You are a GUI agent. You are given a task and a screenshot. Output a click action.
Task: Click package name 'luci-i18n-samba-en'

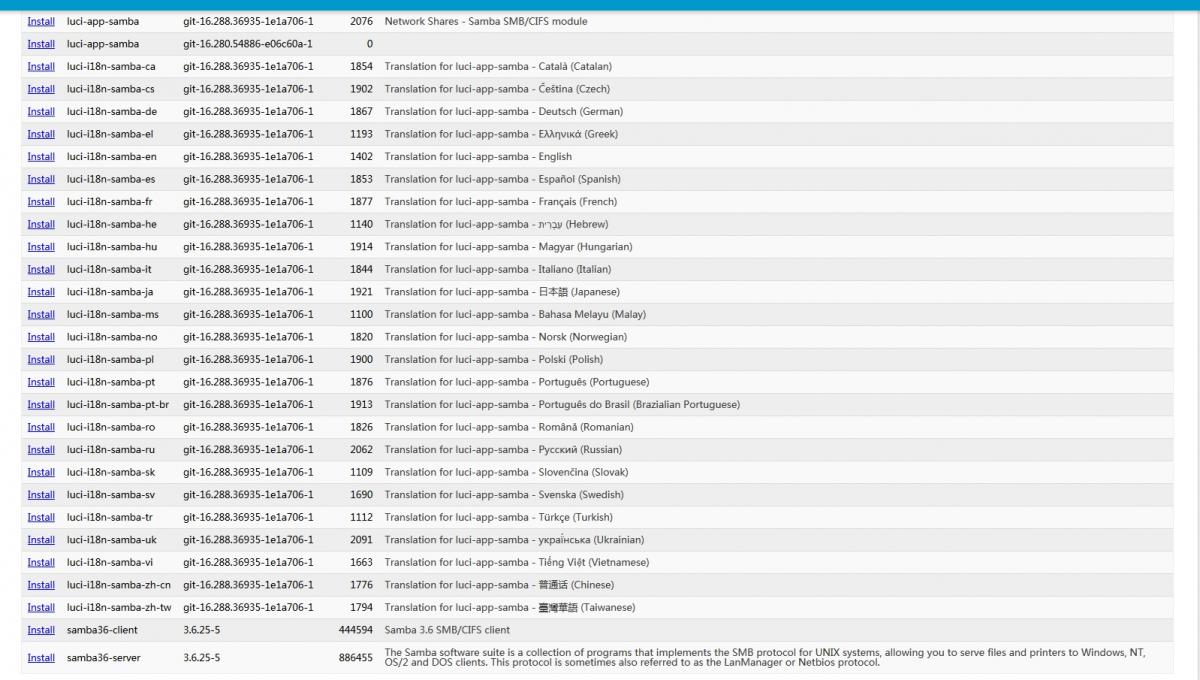(112, 156)
